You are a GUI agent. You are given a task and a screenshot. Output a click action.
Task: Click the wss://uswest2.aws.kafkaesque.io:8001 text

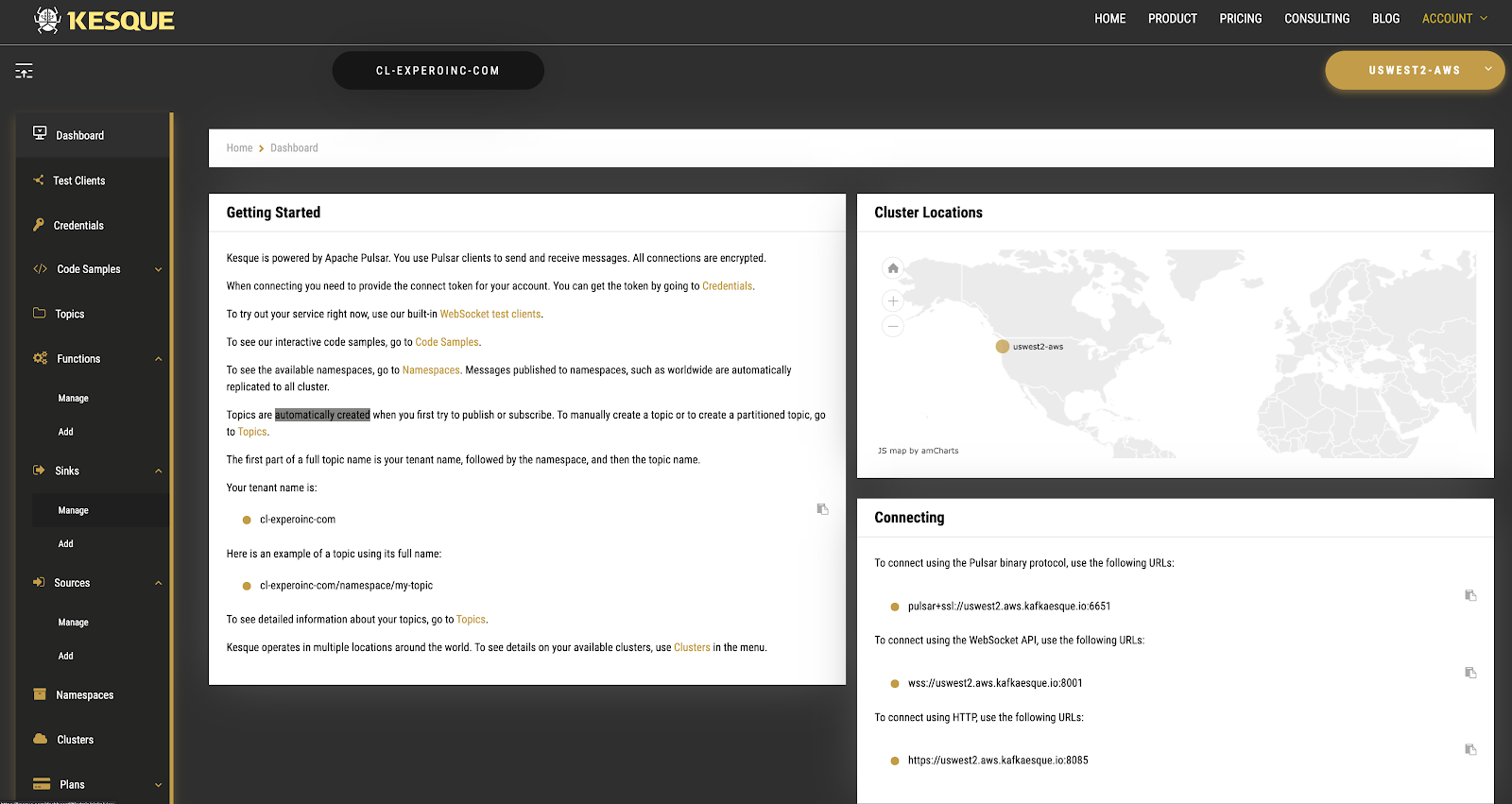995,683
